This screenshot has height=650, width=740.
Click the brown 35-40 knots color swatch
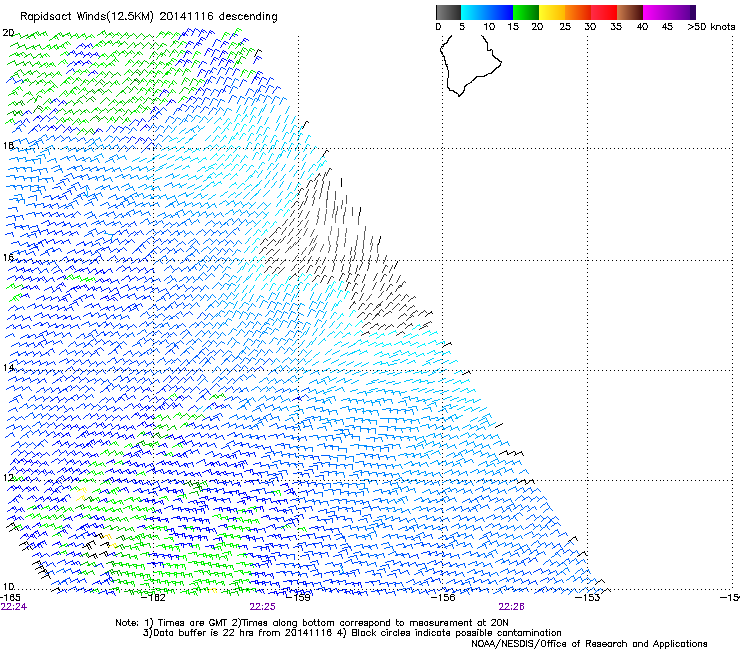pyautogui.click(x=630, y=12)
